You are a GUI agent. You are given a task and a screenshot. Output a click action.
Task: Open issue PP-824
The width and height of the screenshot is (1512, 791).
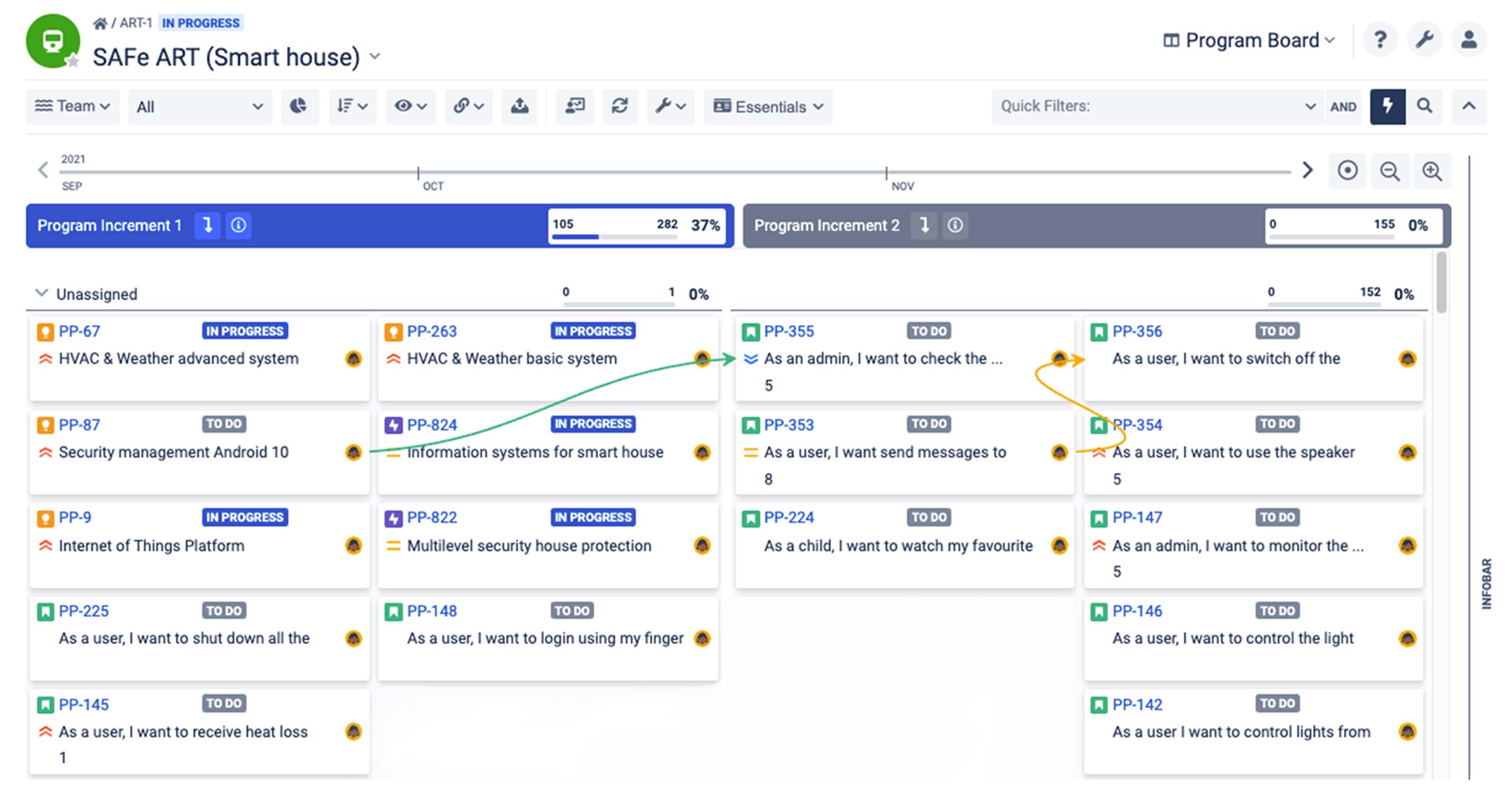tap(431, 425)
